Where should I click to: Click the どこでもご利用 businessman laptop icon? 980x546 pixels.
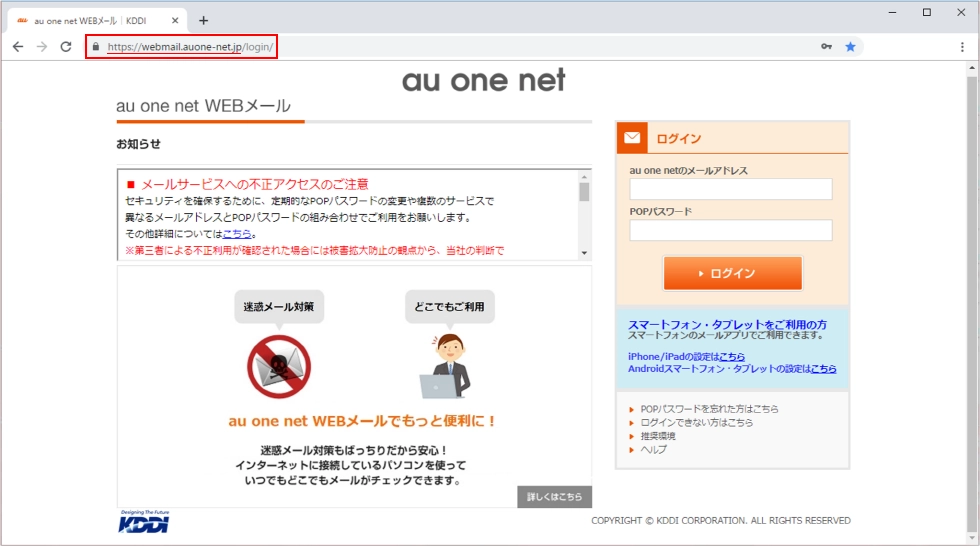pyautogui.click(x=446, y=366)
